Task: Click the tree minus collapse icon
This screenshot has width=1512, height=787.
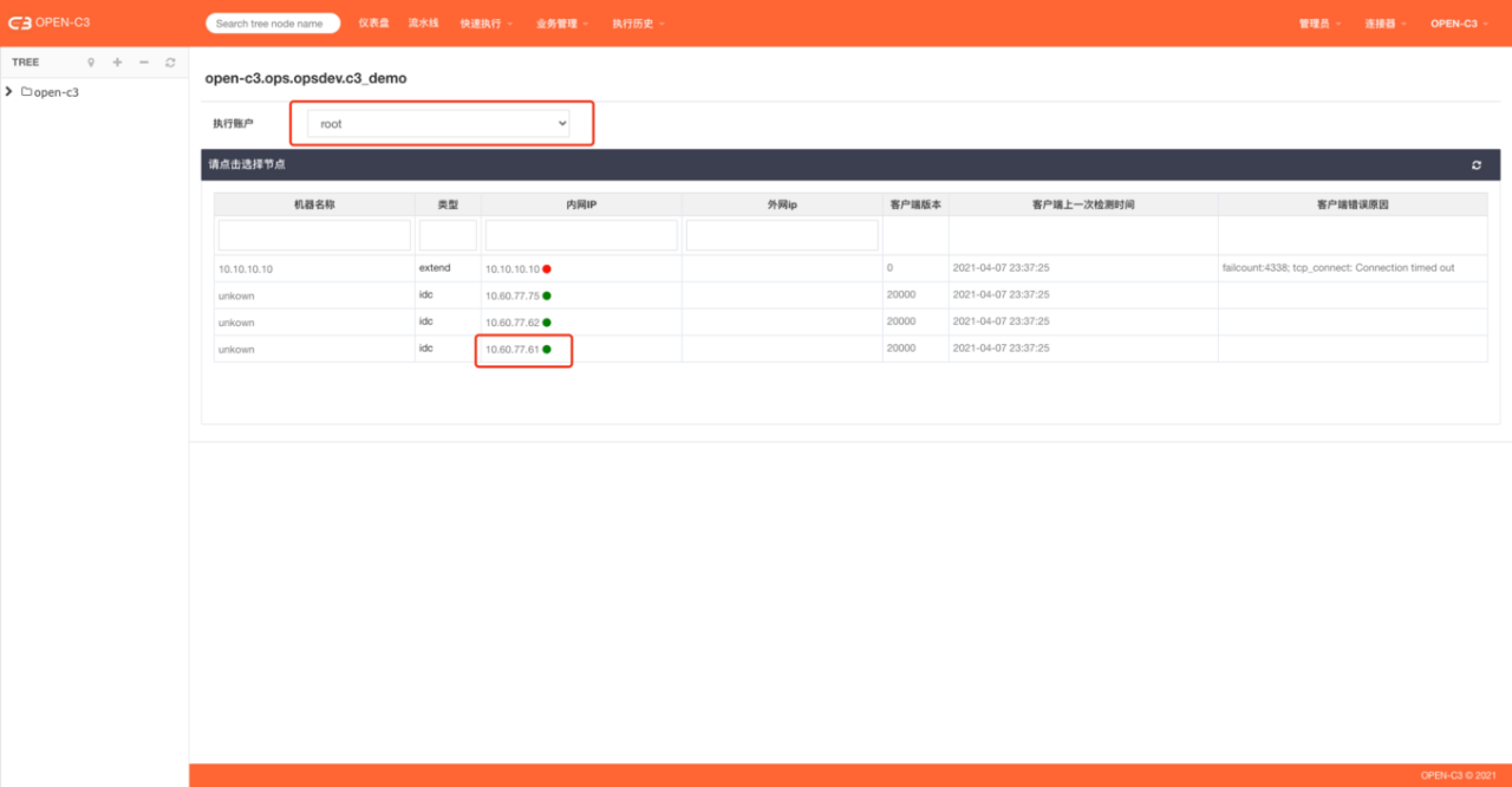Action: [x=144, y=62]
